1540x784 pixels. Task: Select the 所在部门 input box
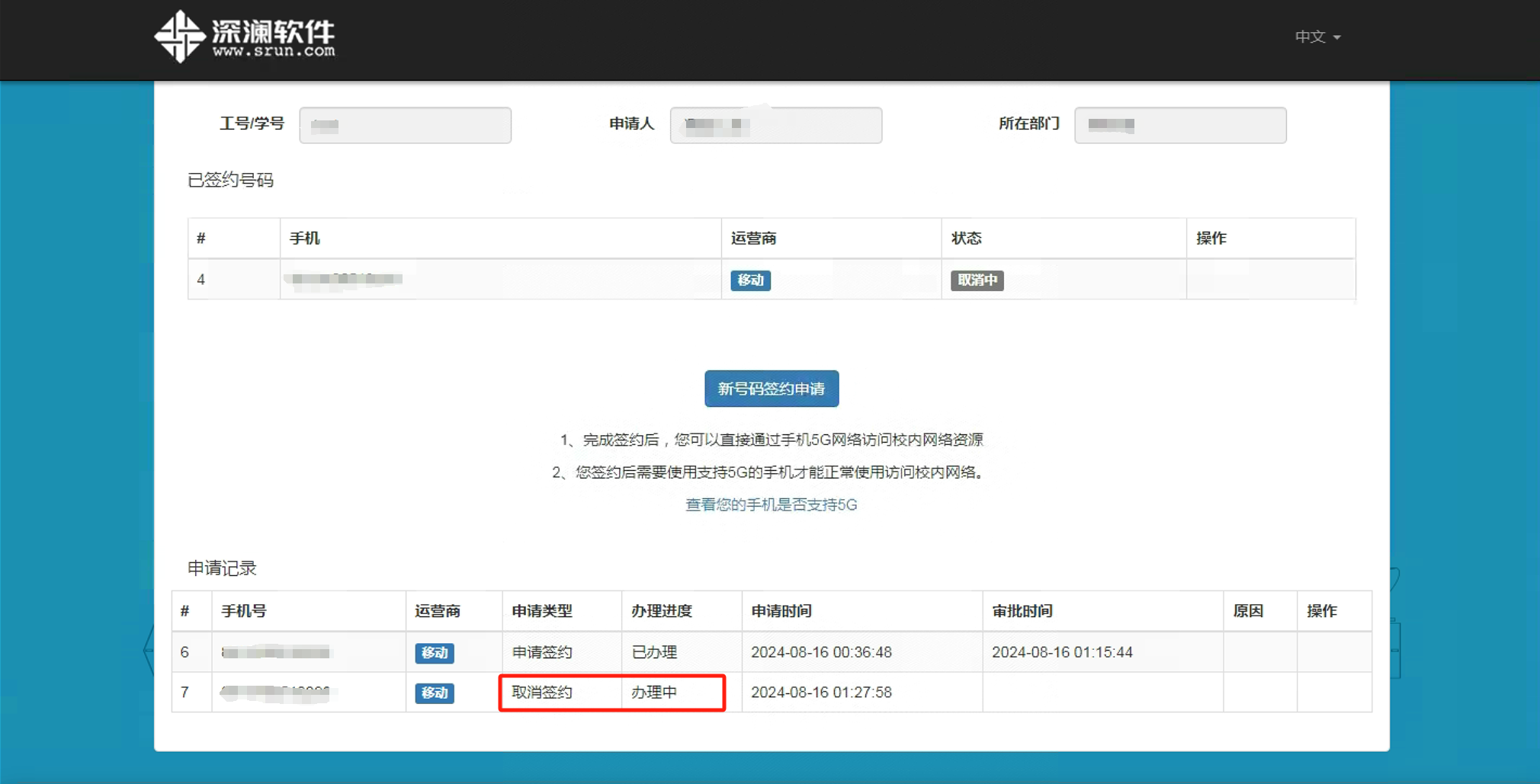[x=1179, y=125]
